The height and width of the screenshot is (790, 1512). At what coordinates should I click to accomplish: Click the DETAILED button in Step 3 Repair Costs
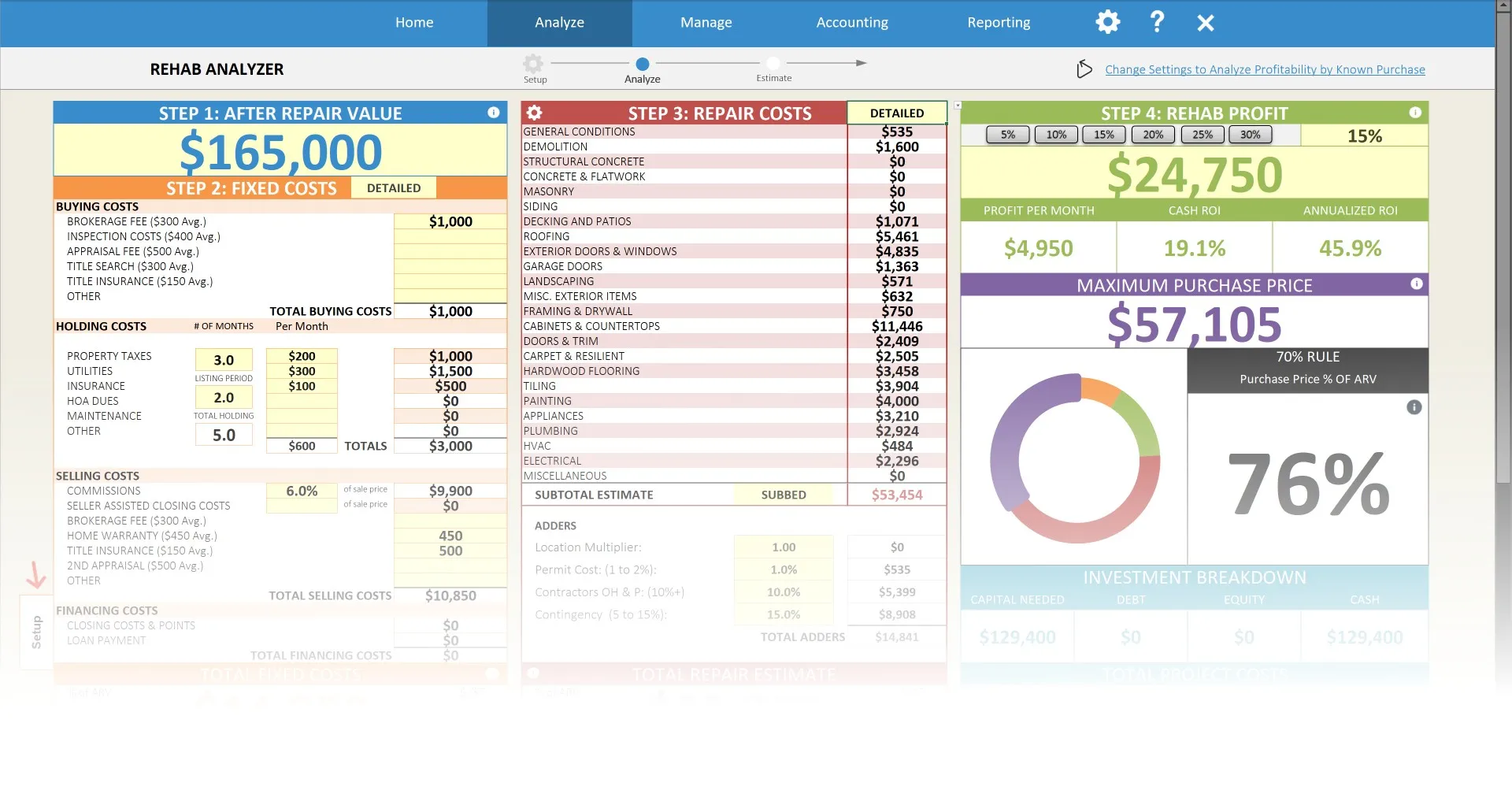pyautogui.click(x=897, y=113)
